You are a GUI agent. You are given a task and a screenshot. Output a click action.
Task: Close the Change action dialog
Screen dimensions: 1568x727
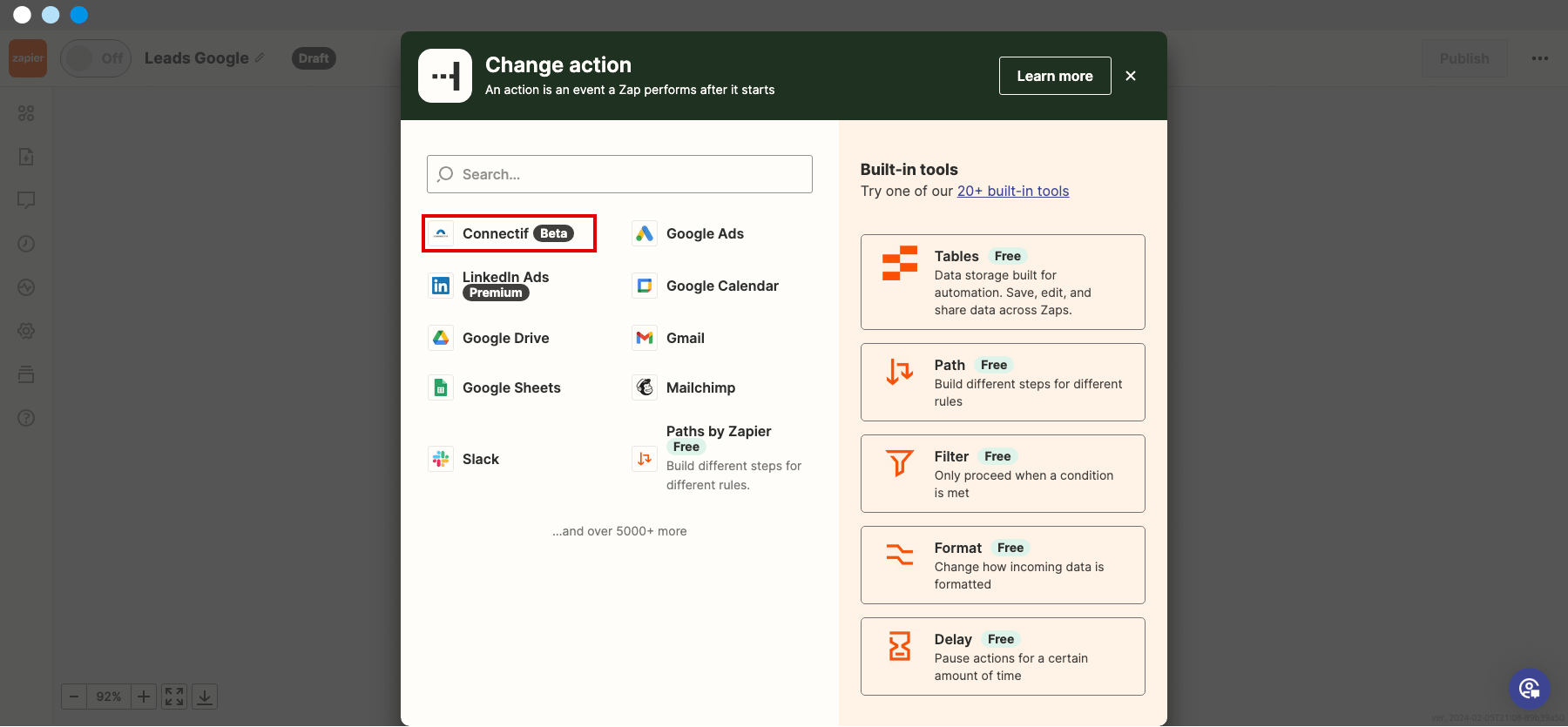[x=1131, y=76]
